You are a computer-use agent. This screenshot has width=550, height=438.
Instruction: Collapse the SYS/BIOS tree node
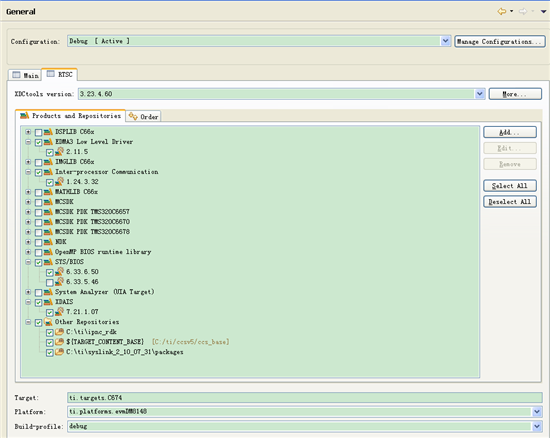(28, 262)
